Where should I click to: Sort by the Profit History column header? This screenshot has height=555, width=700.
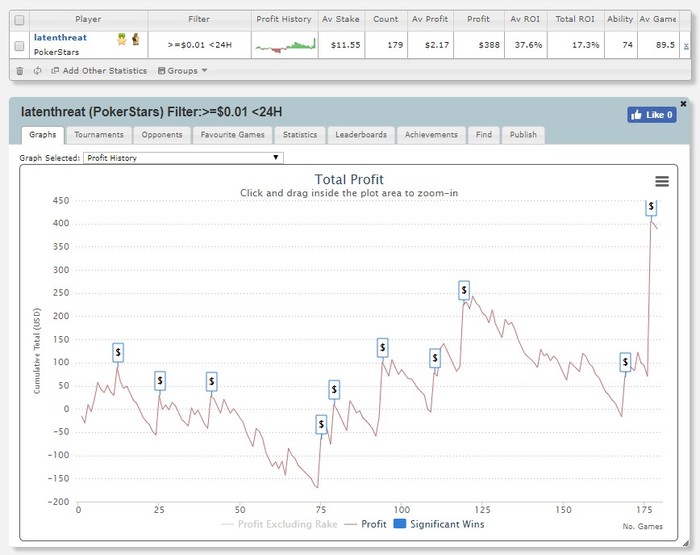tap(284, 19)
